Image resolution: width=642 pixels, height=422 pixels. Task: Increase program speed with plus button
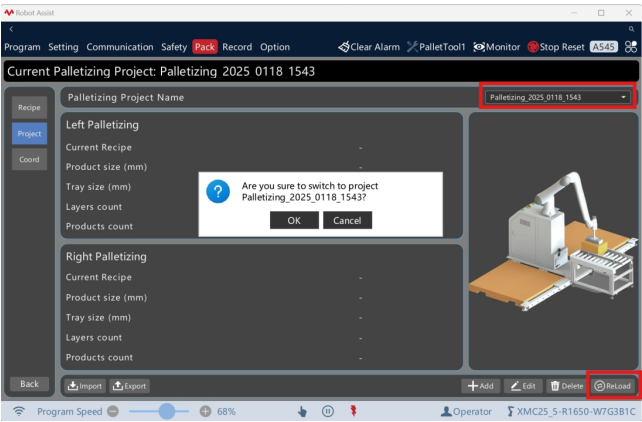click(205, 411)
